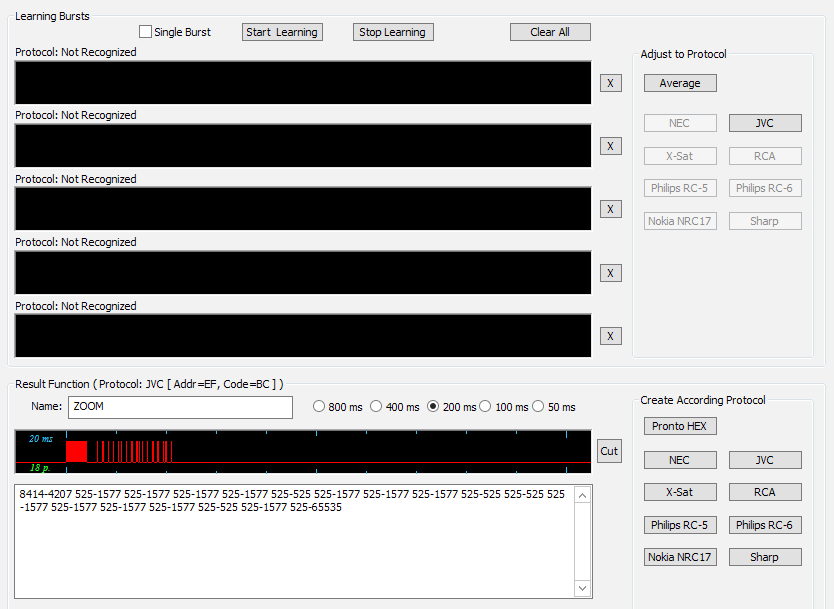Click the Pronto HEX button
This screenshot has width=834, height=609.
point(680,426)
